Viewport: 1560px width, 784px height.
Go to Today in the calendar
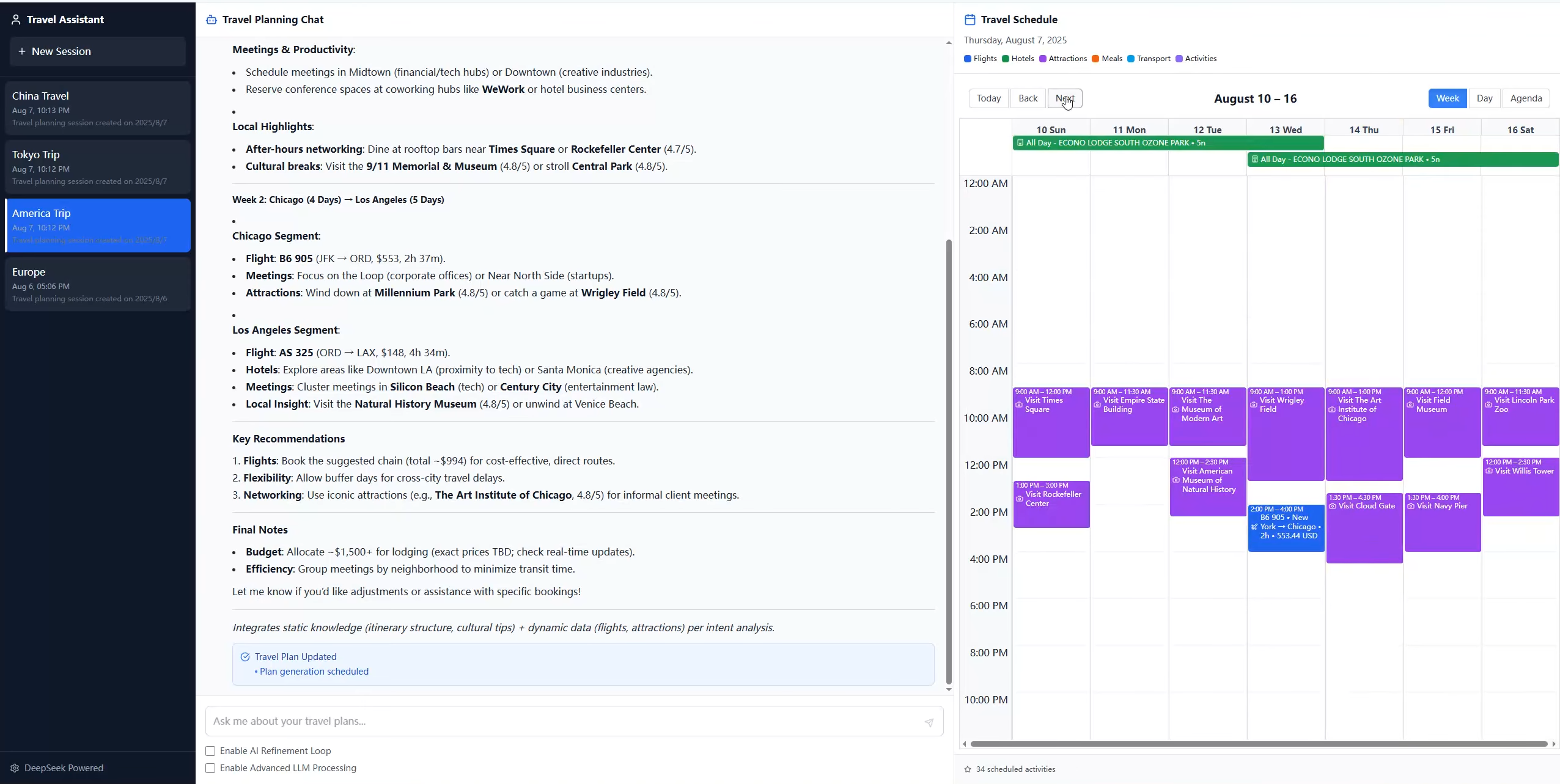[988, 98]
